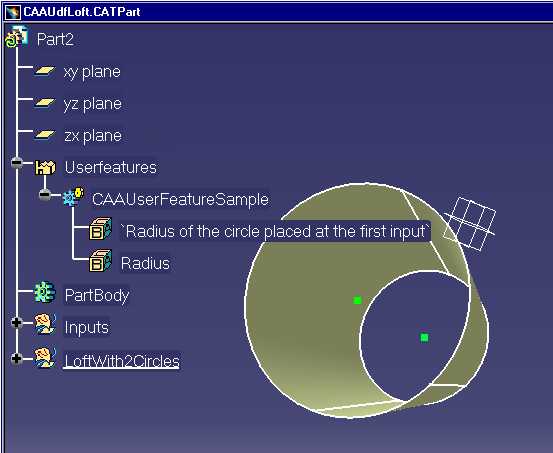Image resolution: width=553 pixels, height=453 pixels.
Task: Click the Part2 root node icon
Action: [16, 37]
